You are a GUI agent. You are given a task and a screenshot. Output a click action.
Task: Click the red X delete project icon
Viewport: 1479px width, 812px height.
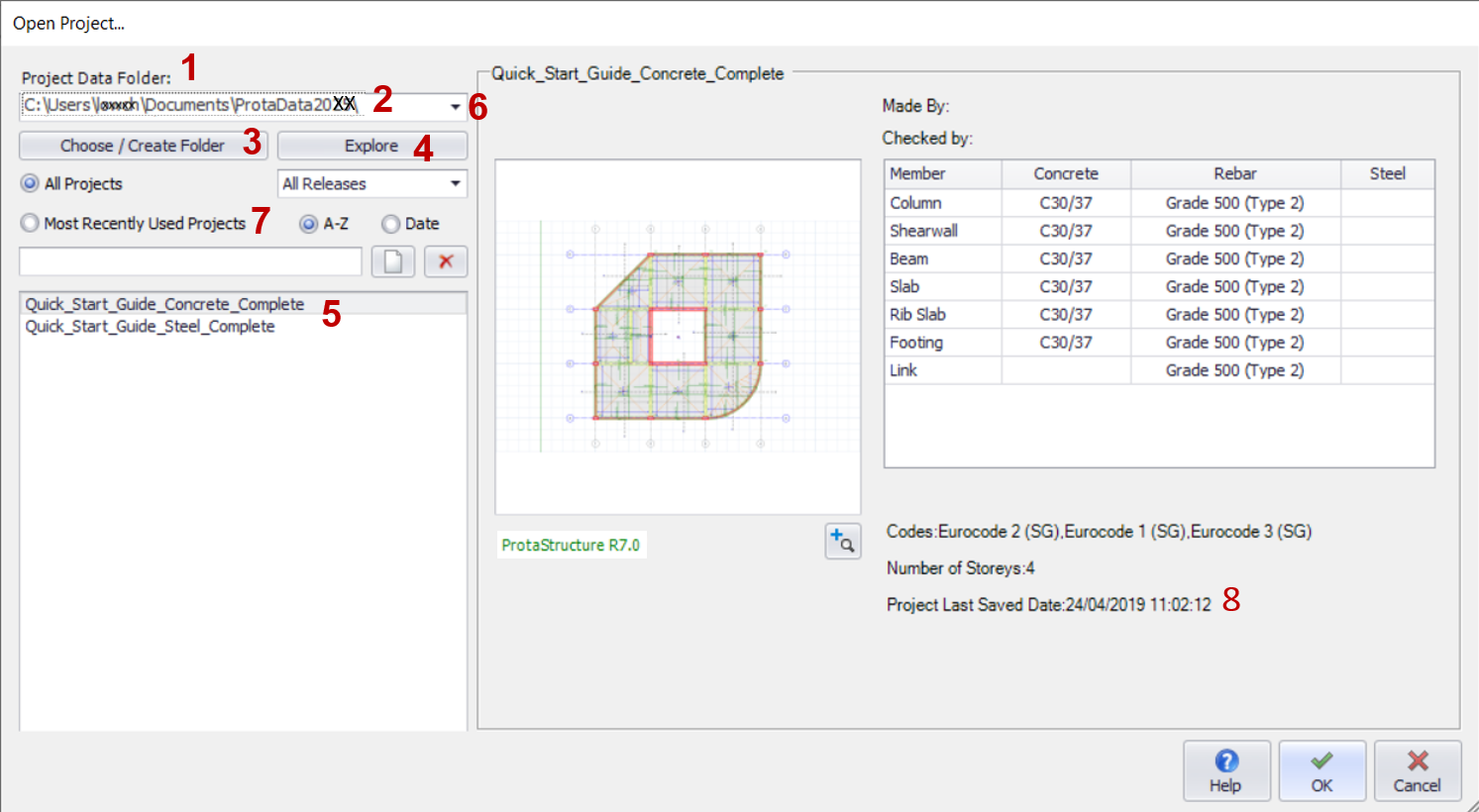pyautogui.click(x=446, y=261)
